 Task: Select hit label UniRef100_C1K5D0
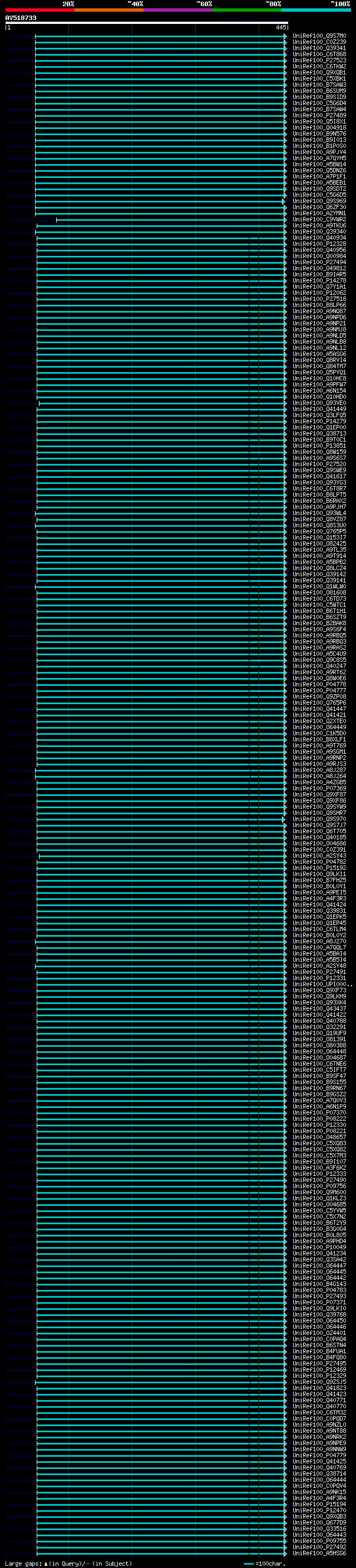tap(319, 734)
